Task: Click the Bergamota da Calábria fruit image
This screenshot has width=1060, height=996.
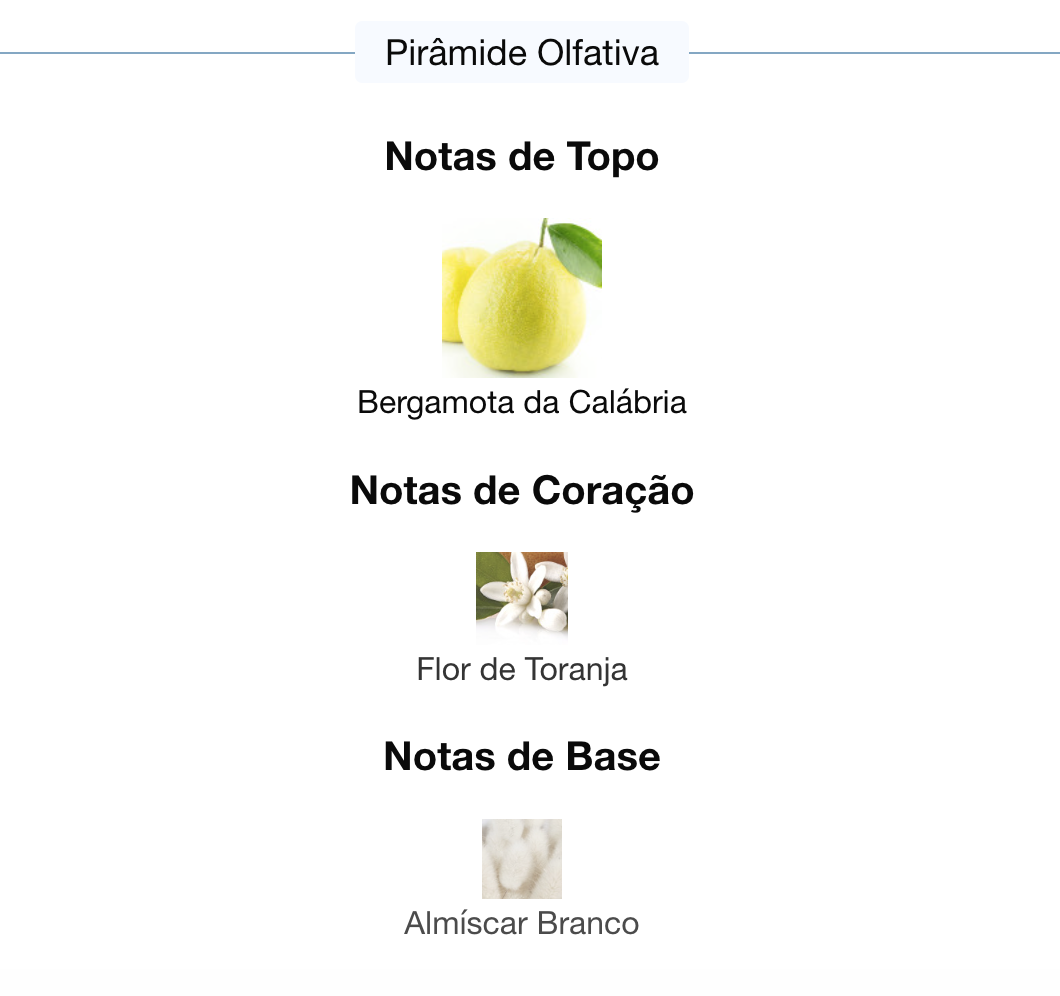Action: coord(521,298)
